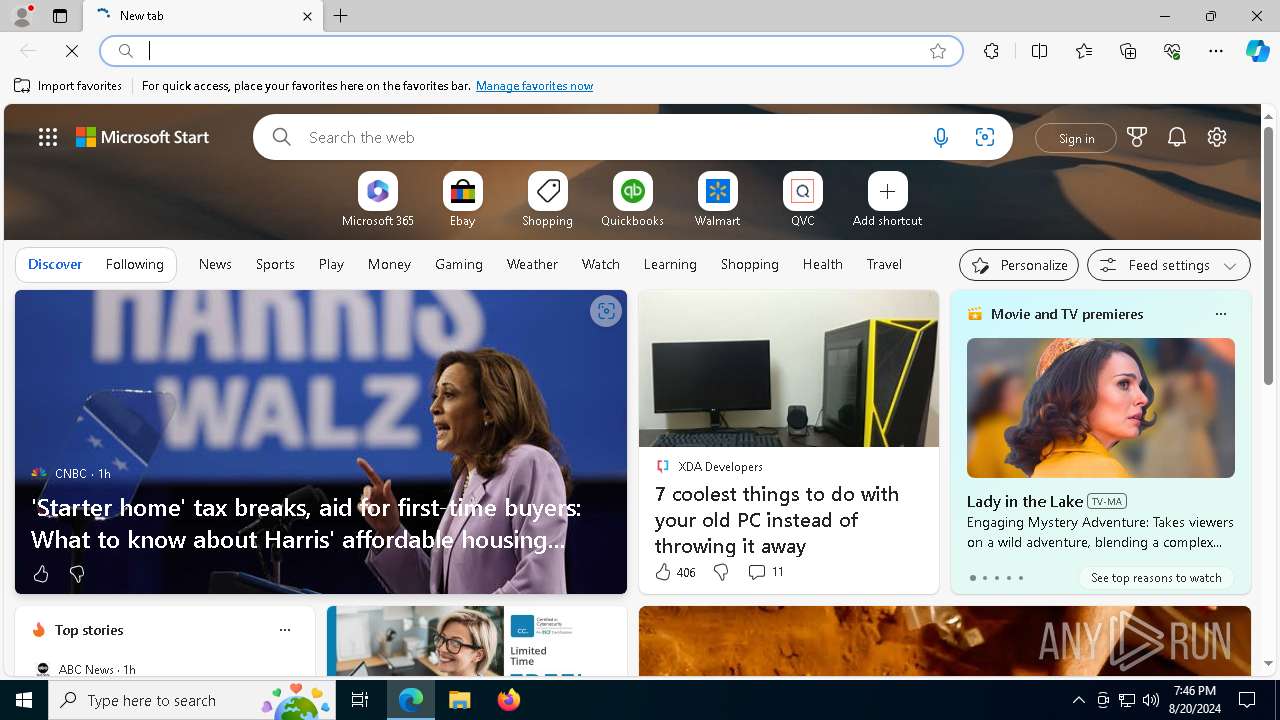
Task: Open a new browser tab
Action: [341, 16]
